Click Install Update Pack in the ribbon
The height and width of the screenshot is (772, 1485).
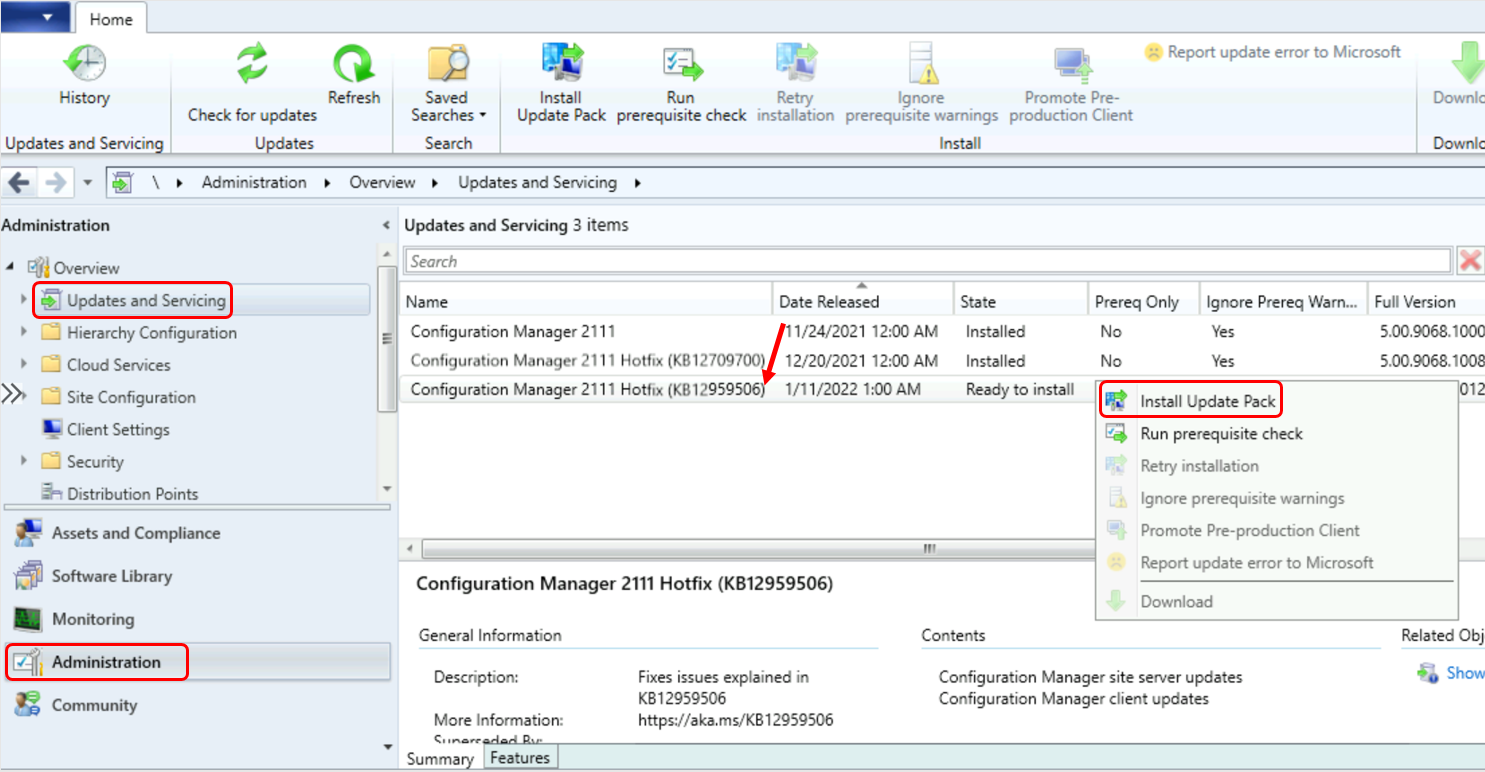pos(561,85)
